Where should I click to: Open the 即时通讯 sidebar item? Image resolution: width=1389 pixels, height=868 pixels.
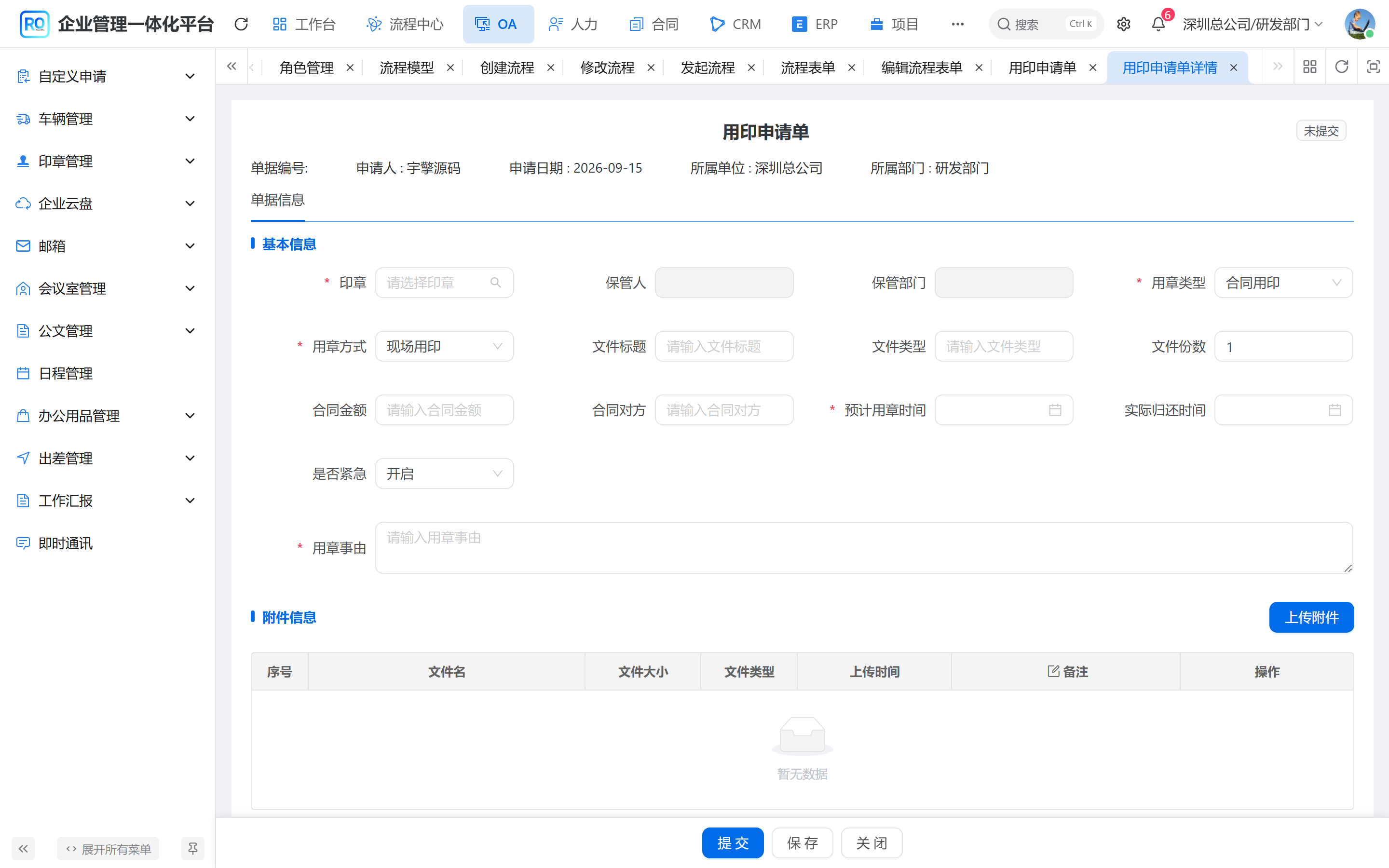click(x=108, y=543)
